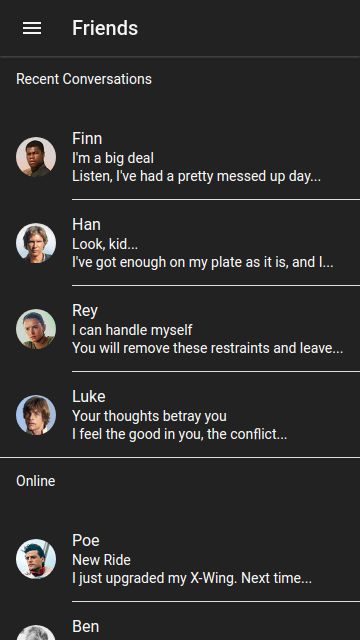The image size is (360, 640).
Task: Select Poe's 'New Ride' message
Action: click(x=180, y=559)
